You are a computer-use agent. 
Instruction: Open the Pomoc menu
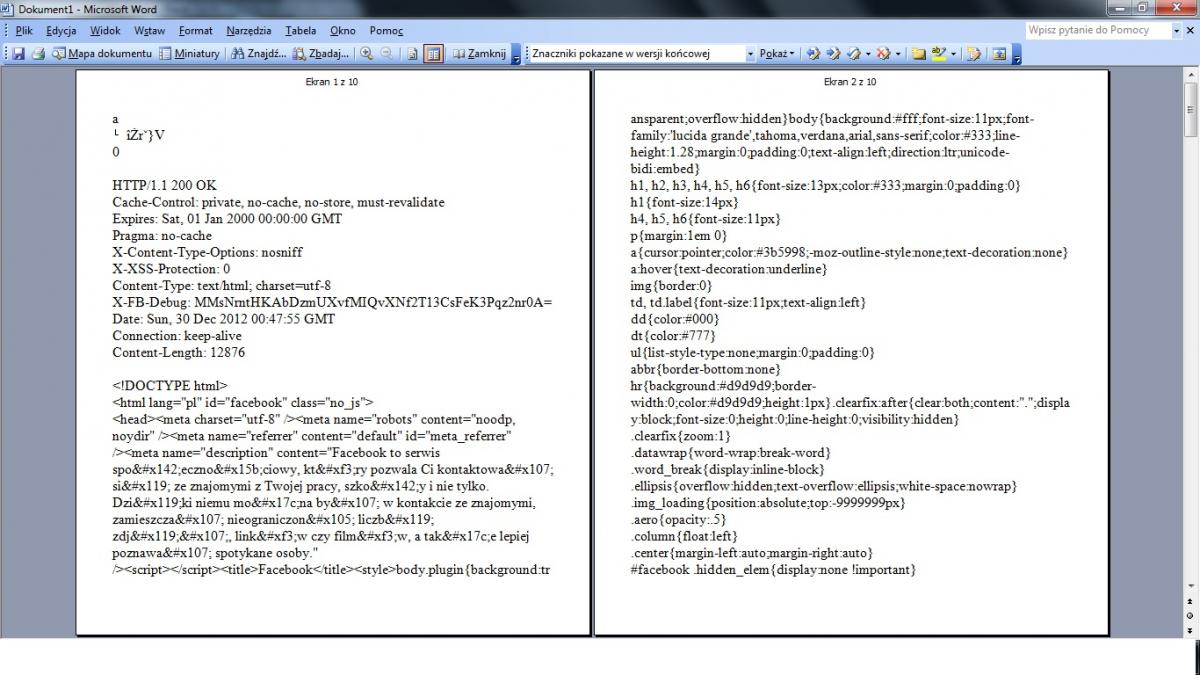[x=386, y=31]
